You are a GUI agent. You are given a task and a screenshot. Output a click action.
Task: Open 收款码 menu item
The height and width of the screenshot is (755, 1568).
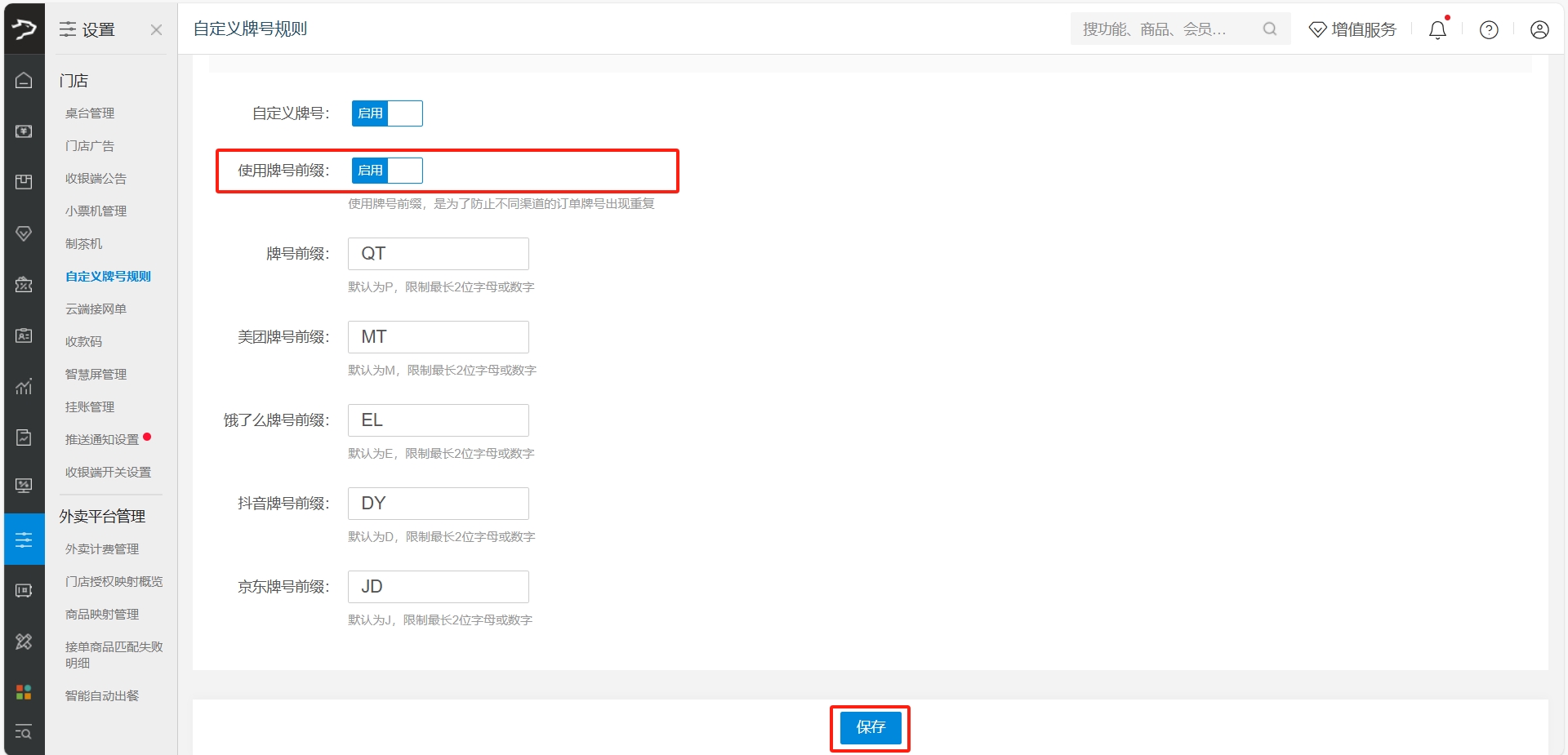pyautogui.click(x=83, y=342)
